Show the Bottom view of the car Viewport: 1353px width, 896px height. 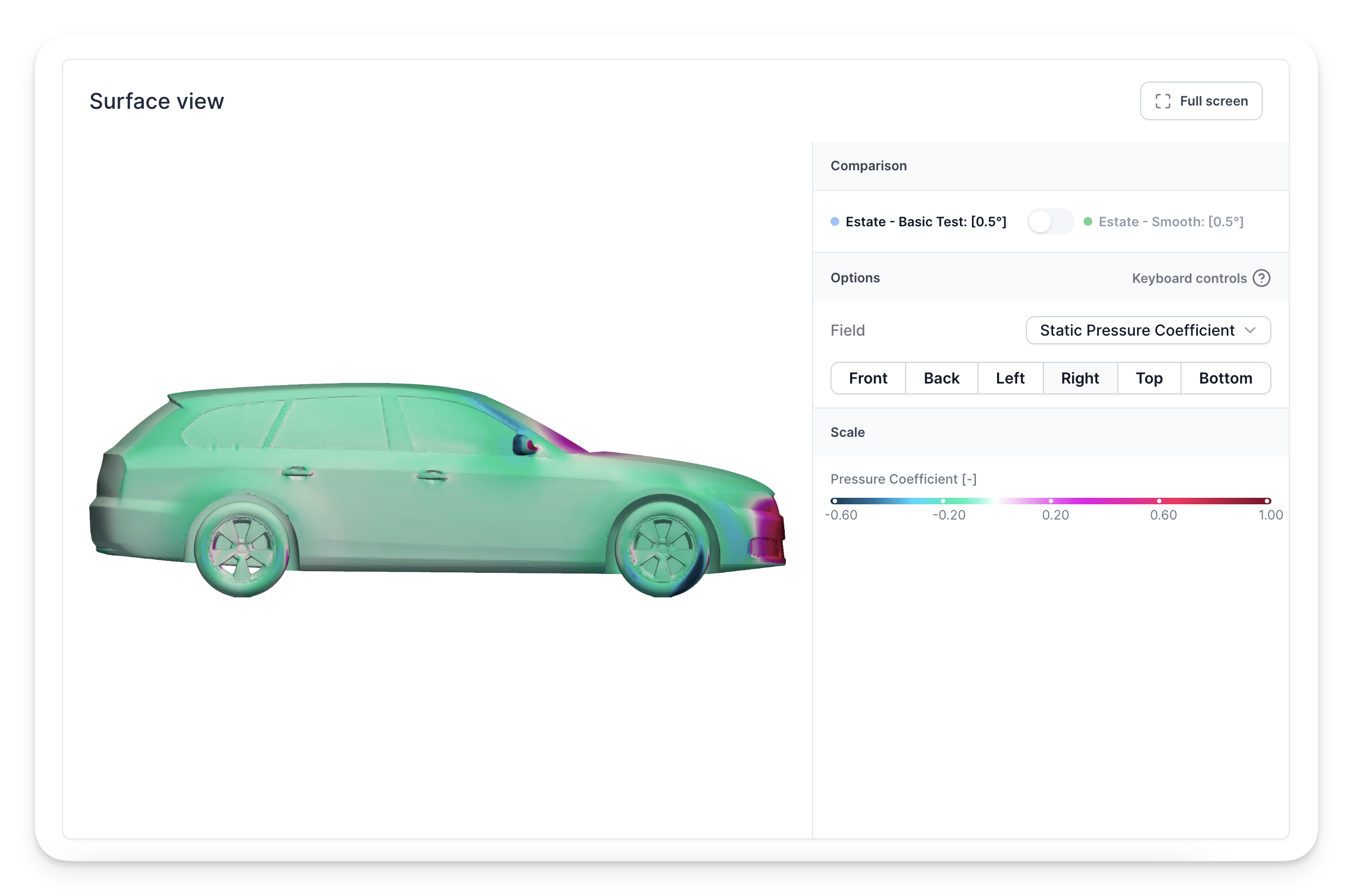(x=1225, y=378)
